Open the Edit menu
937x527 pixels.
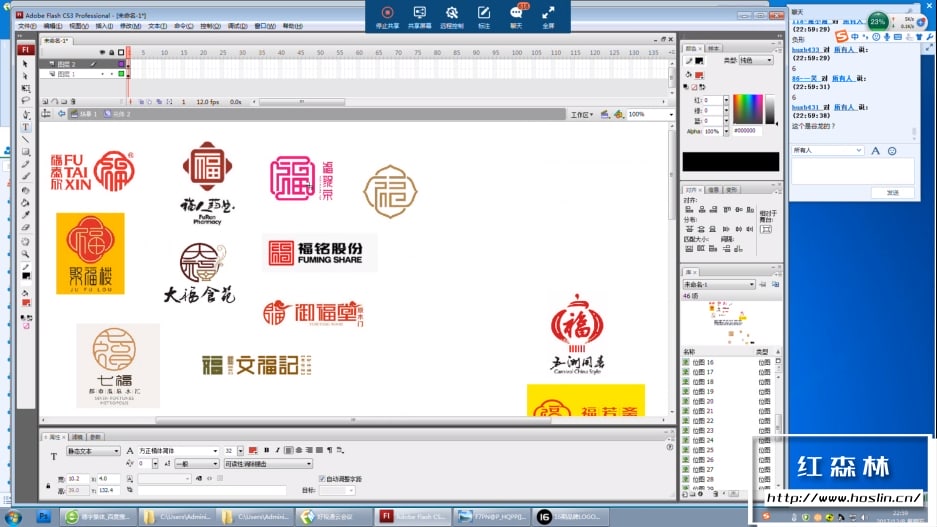[x=52, y=26]
